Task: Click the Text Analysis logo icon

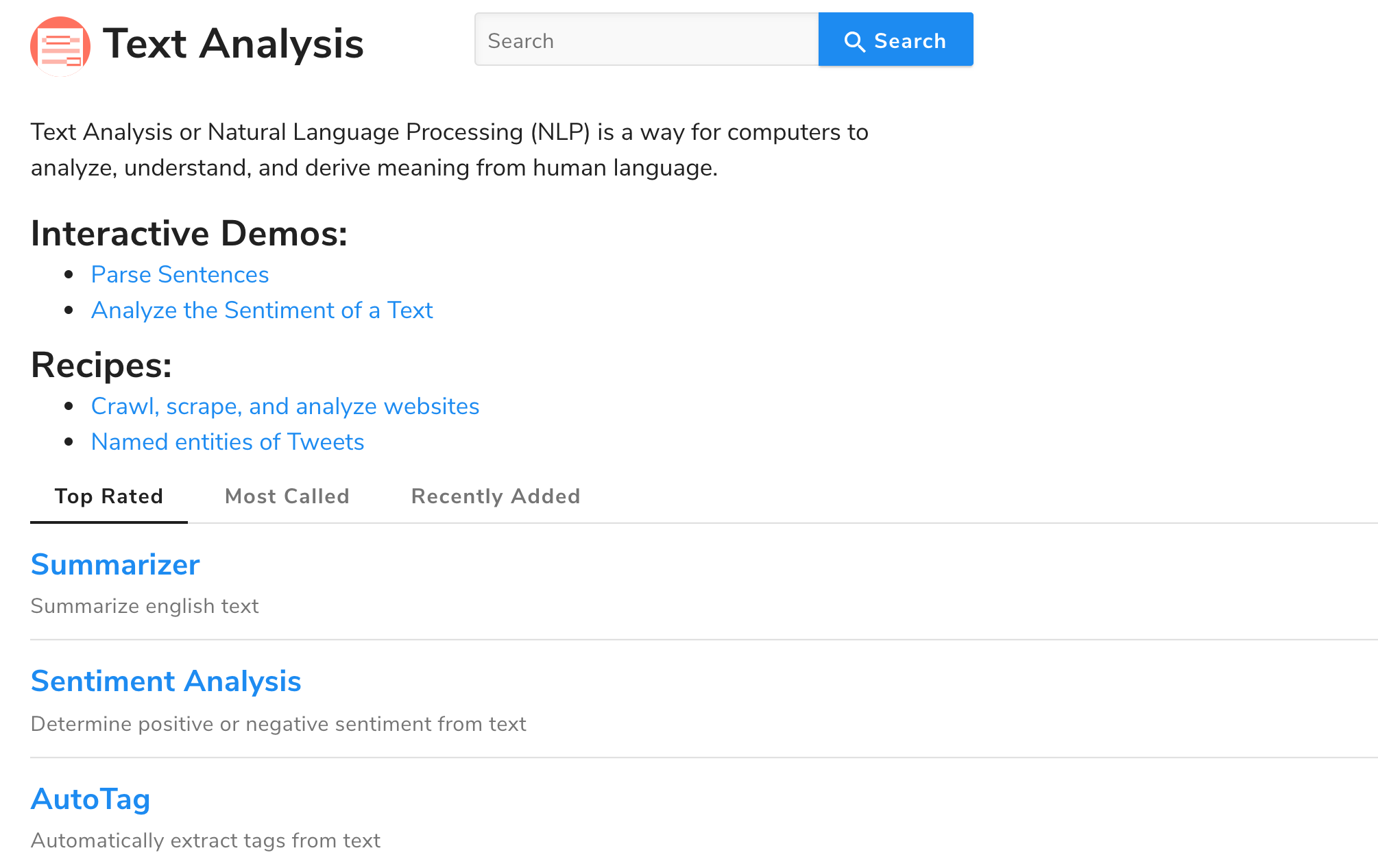Action: [x=60, y=46]
